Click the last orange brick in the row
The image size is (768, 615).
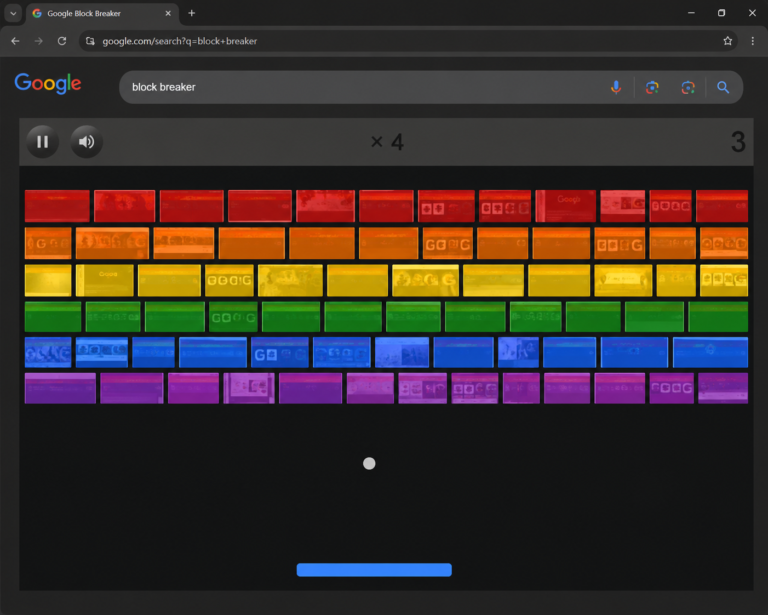pos(724,243)
